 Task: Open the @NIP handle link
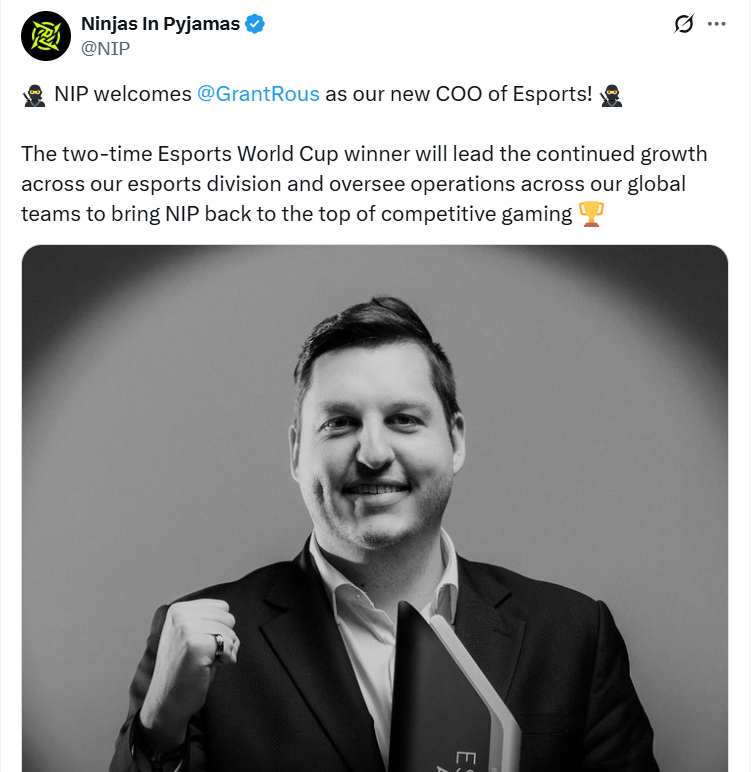105,47
